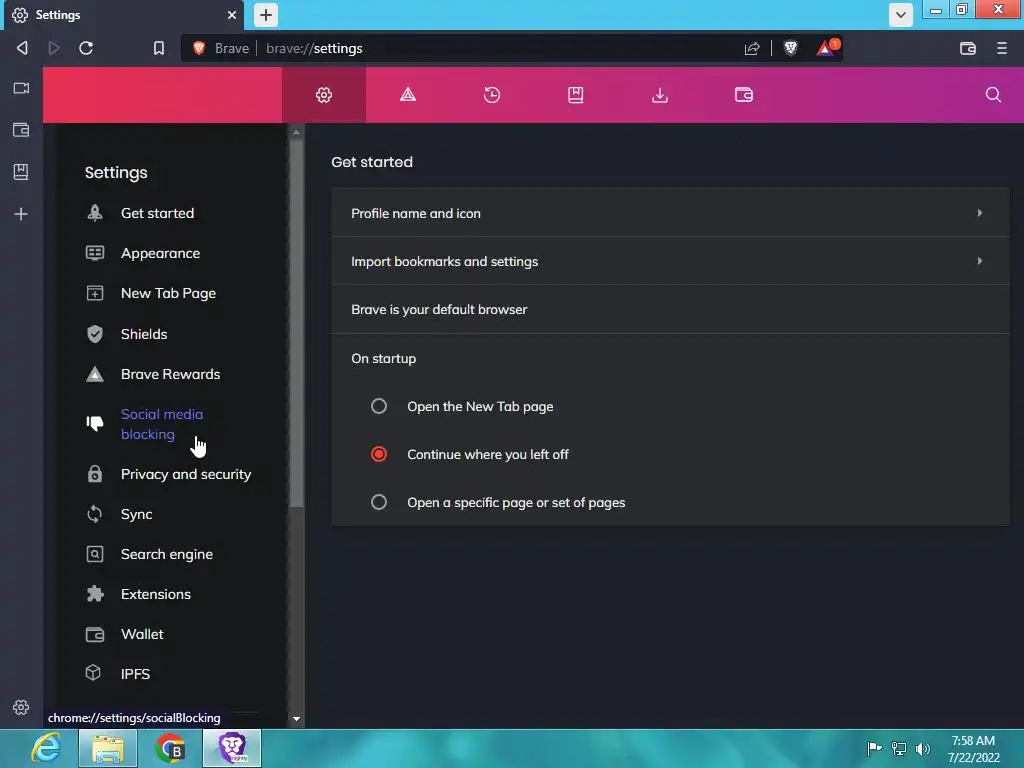
Task: Open the wallet icon in browser toolbar
Action: [968, 48]
